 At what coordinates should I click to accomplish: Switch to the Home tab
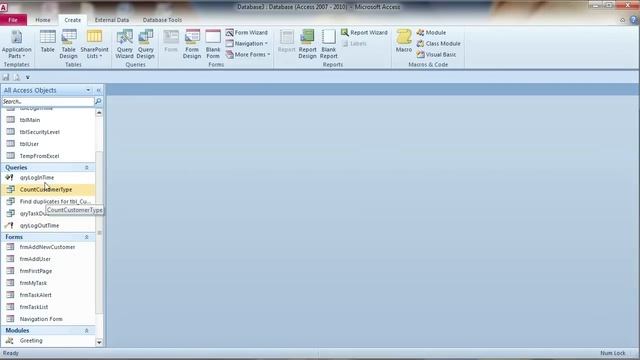(42, 20)
